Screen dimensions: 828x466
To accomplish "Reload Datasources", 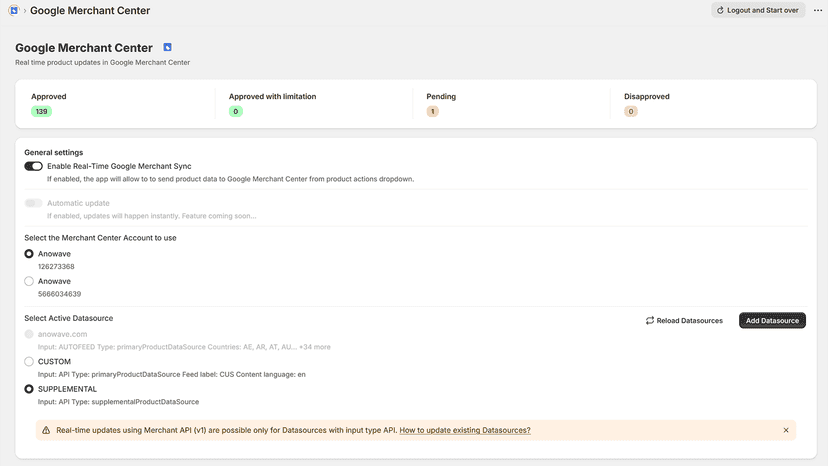I will pos(684,321).
